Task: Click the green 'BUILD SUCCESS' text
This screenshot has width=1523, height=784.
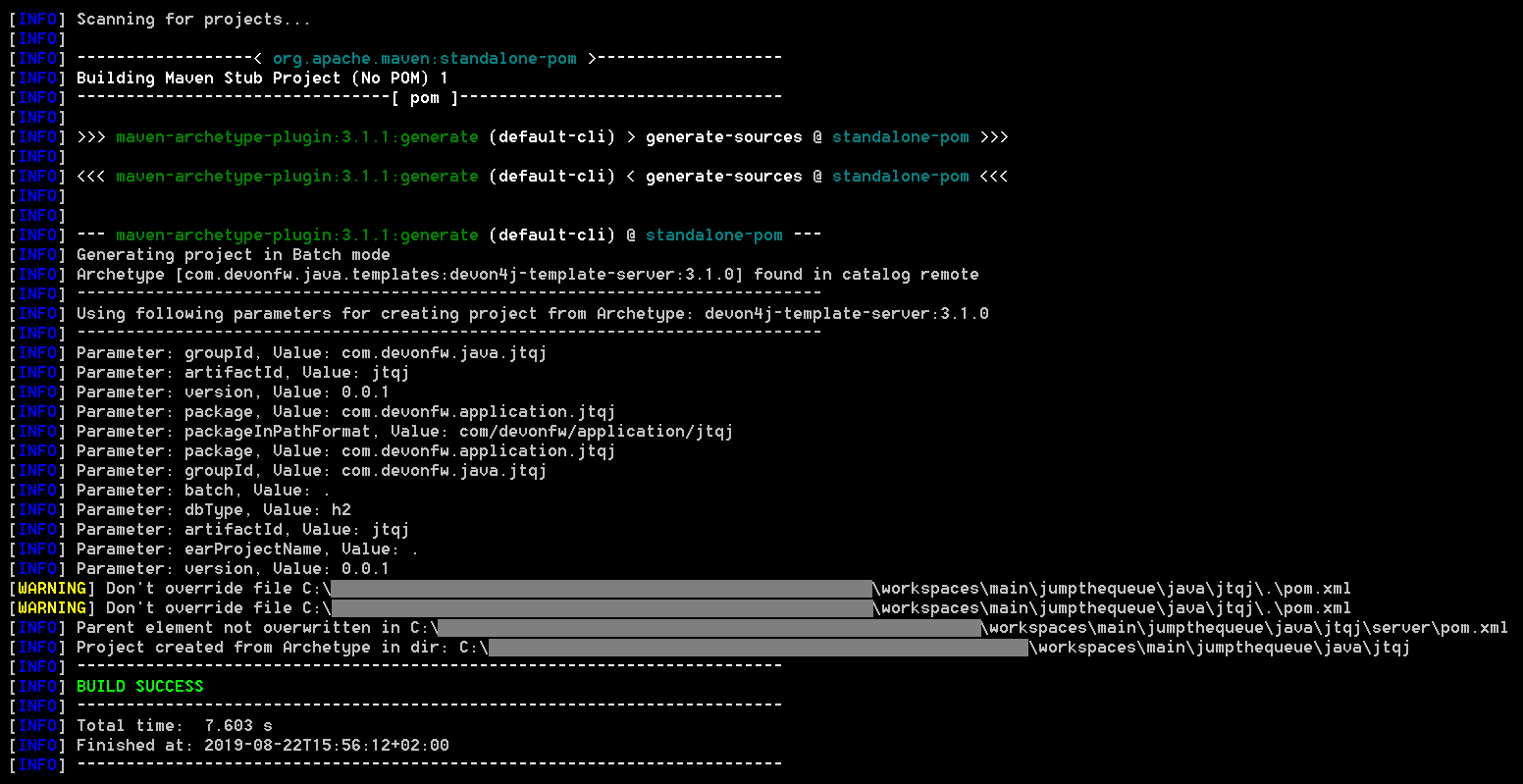Action: tap(140, 687)
